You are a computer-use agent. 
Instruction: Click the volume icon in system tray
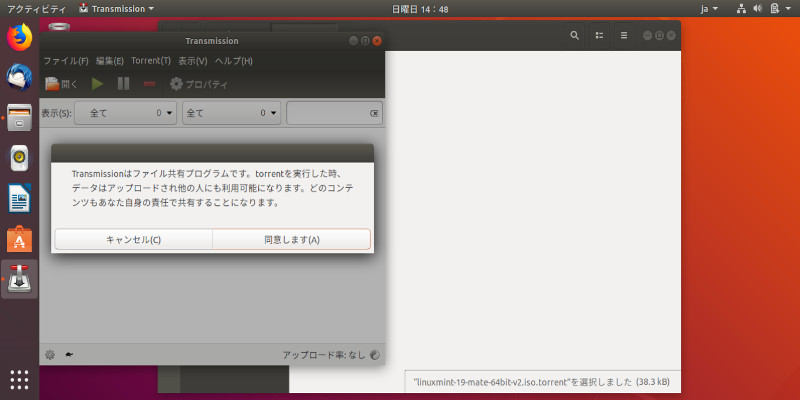pyautogui.click(x=758, y=9)
